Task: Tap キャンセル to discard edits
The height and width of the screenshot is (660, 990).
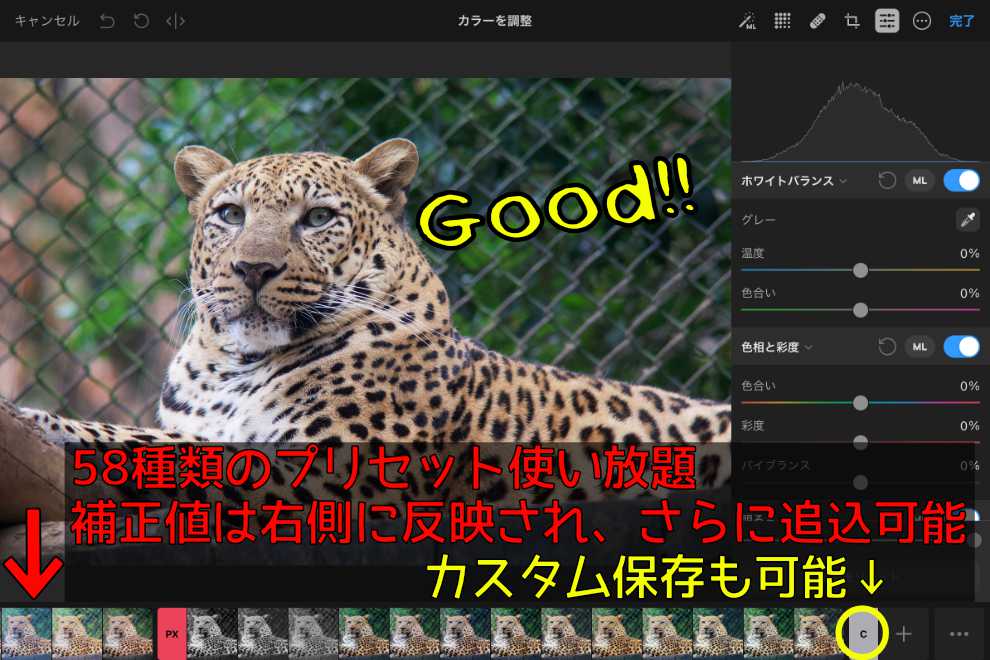Action: tap(47, 21)
